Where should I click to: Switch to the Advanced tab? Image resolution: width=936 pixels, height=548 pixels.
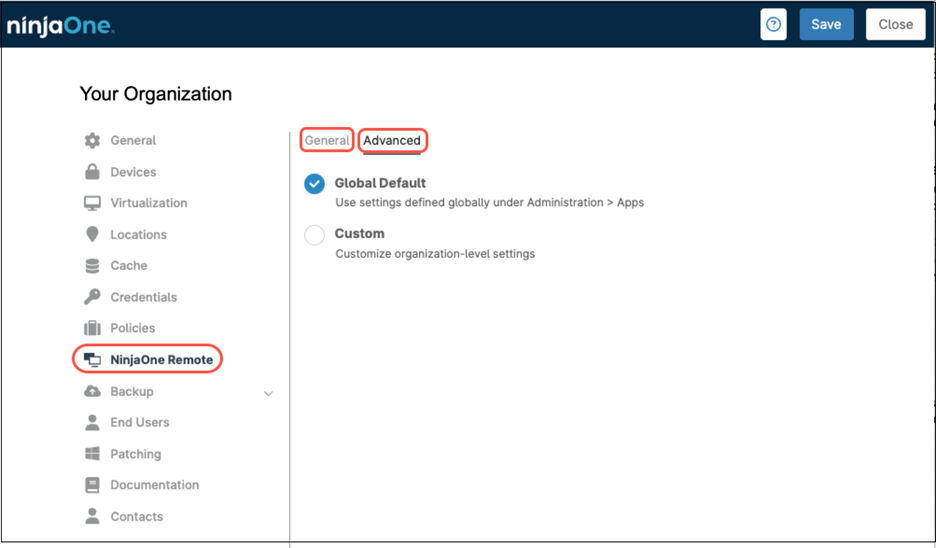tap(392, 140)
